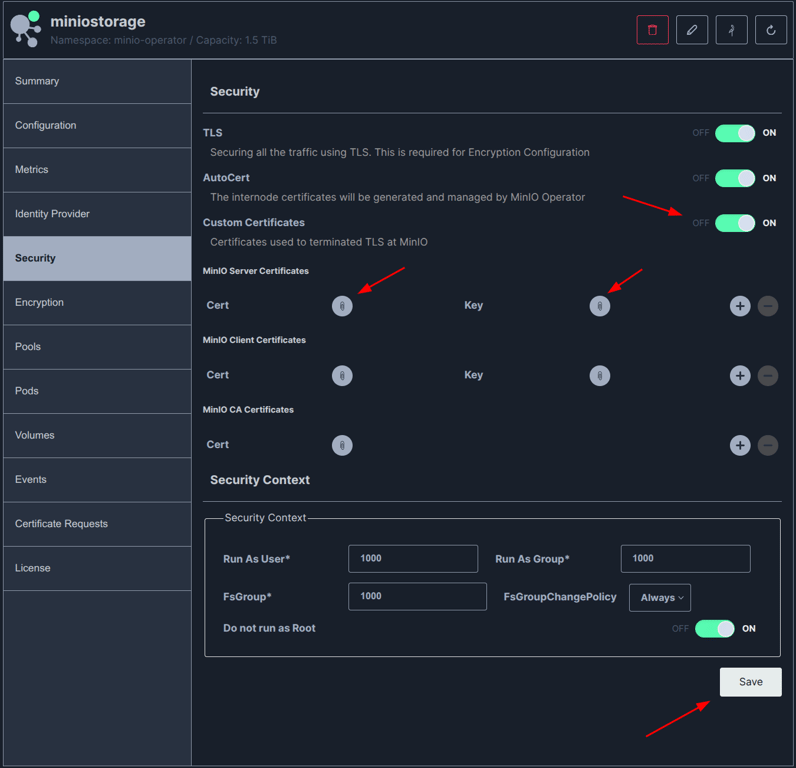This screenshot has height=768, width=796.
Task: Click the MinIO Server Certificates heading
Action: [256, 271]
